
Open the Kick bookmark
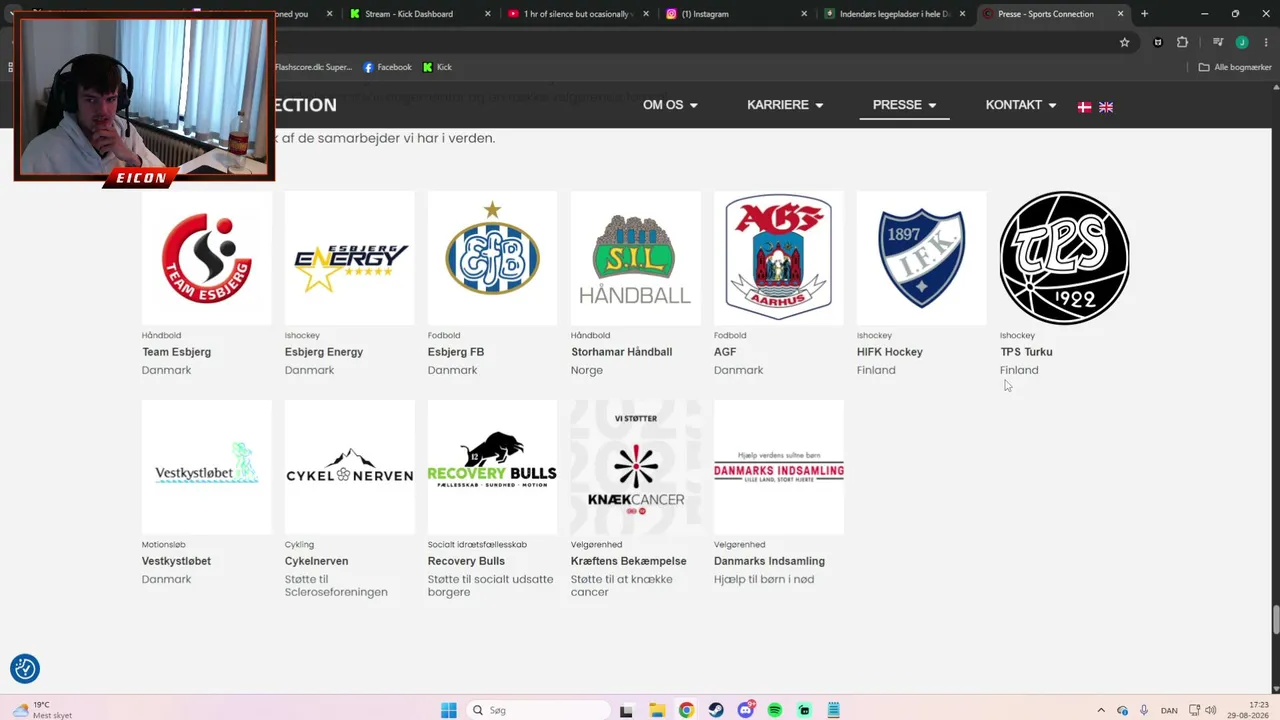click(x=437, y=67)
